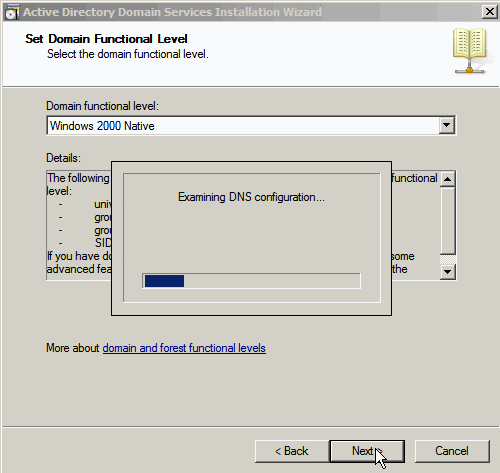The height and width of the screenshot is (473, 500).
Task: Click the Details scrollbar down arrow
Action: (x=448, y=272)
